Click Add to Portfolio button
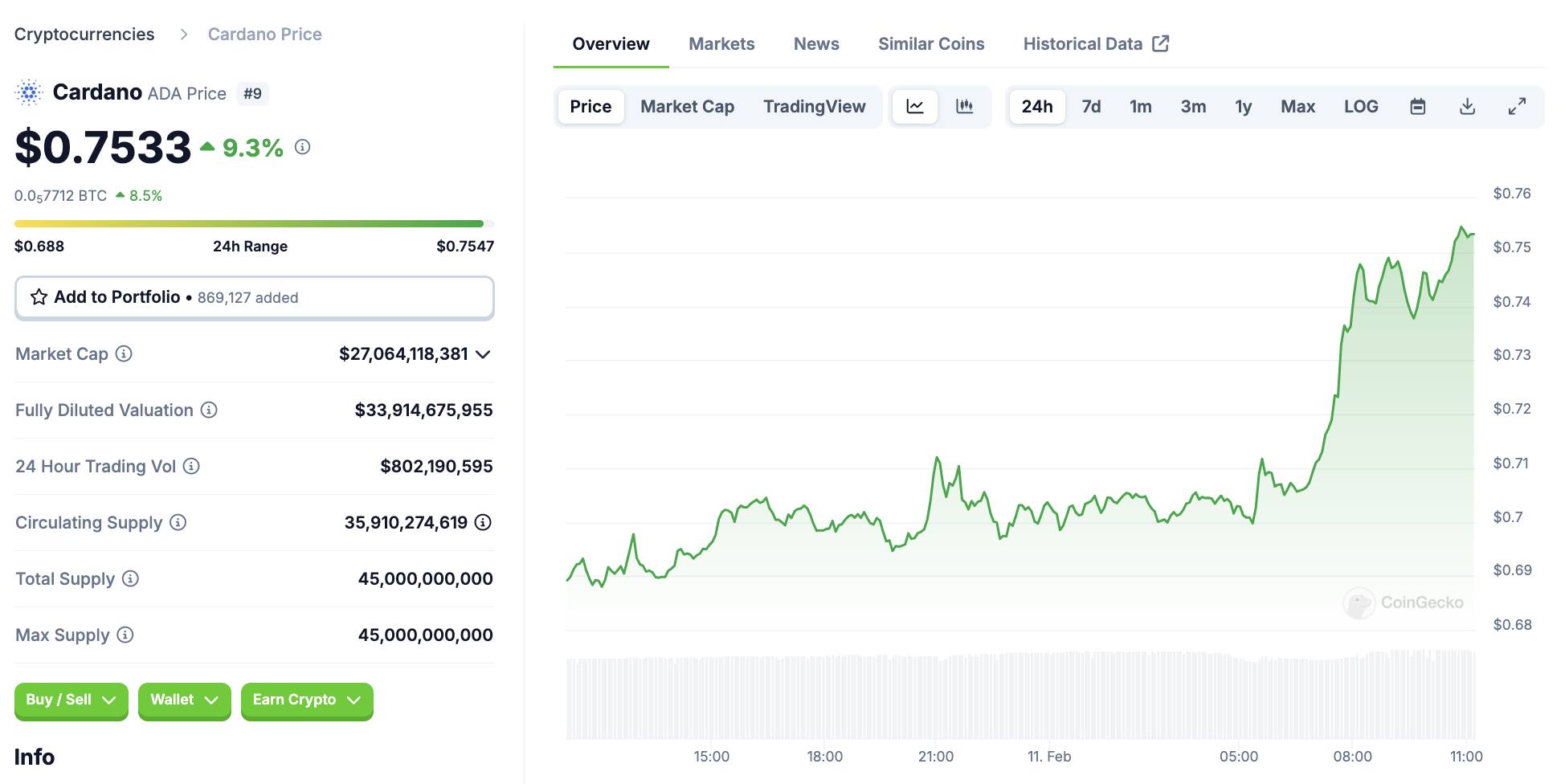 coord(254,297)
